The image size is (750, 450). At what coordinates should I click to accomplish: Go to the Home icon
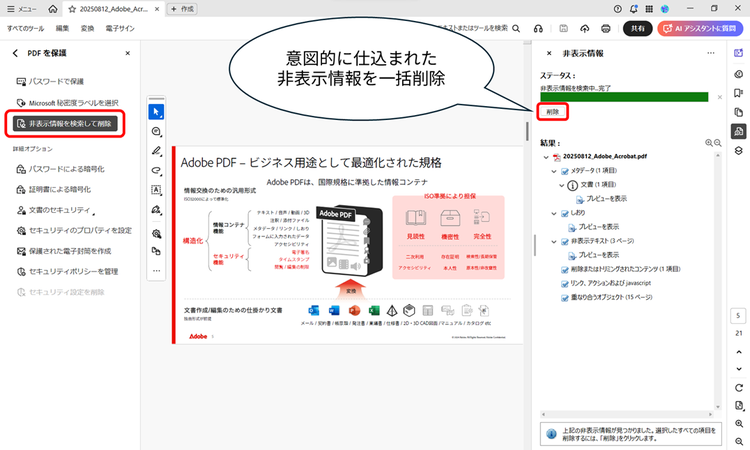[53, 9]
